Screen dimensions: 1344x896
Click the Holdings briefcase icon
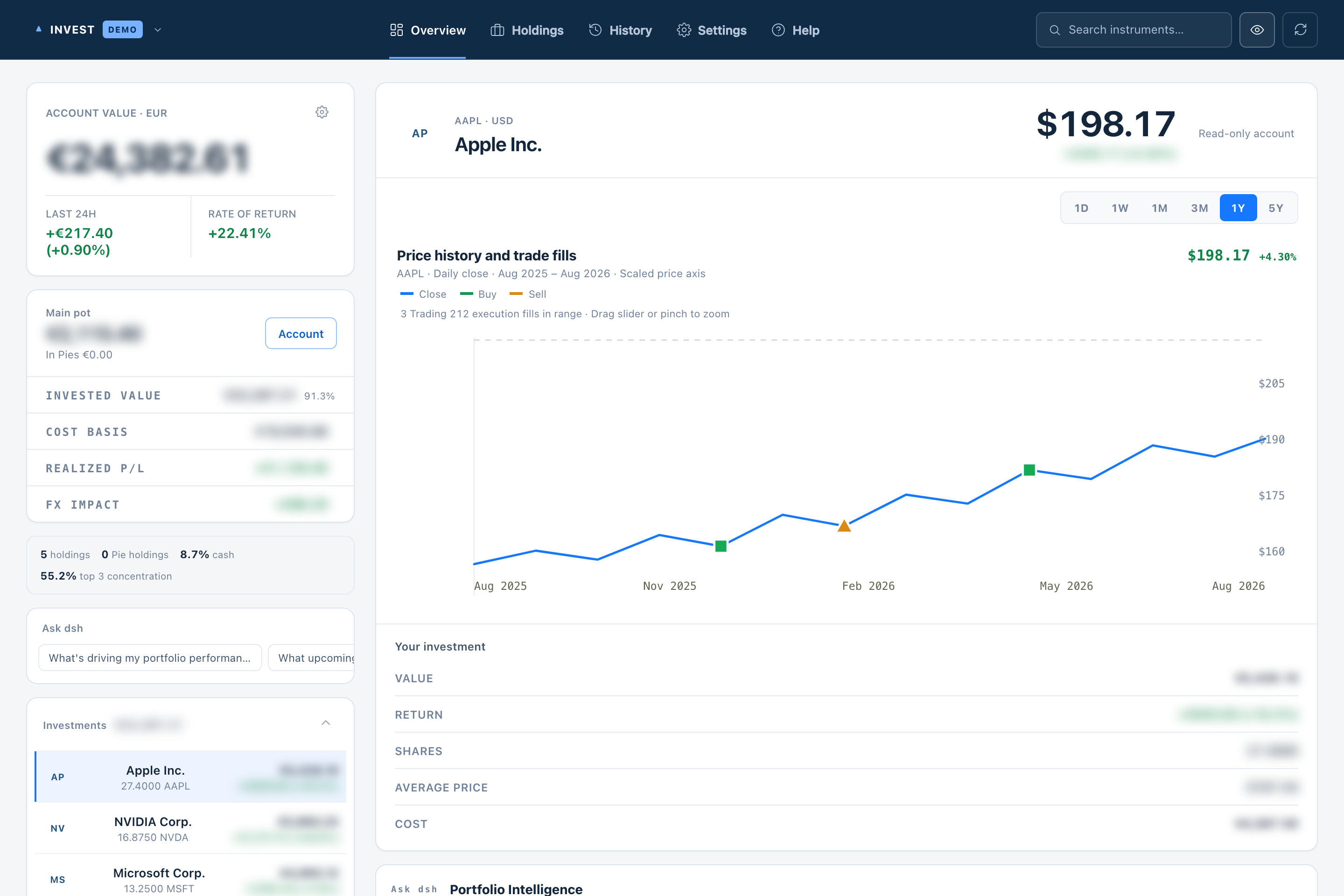click(497, 30)
